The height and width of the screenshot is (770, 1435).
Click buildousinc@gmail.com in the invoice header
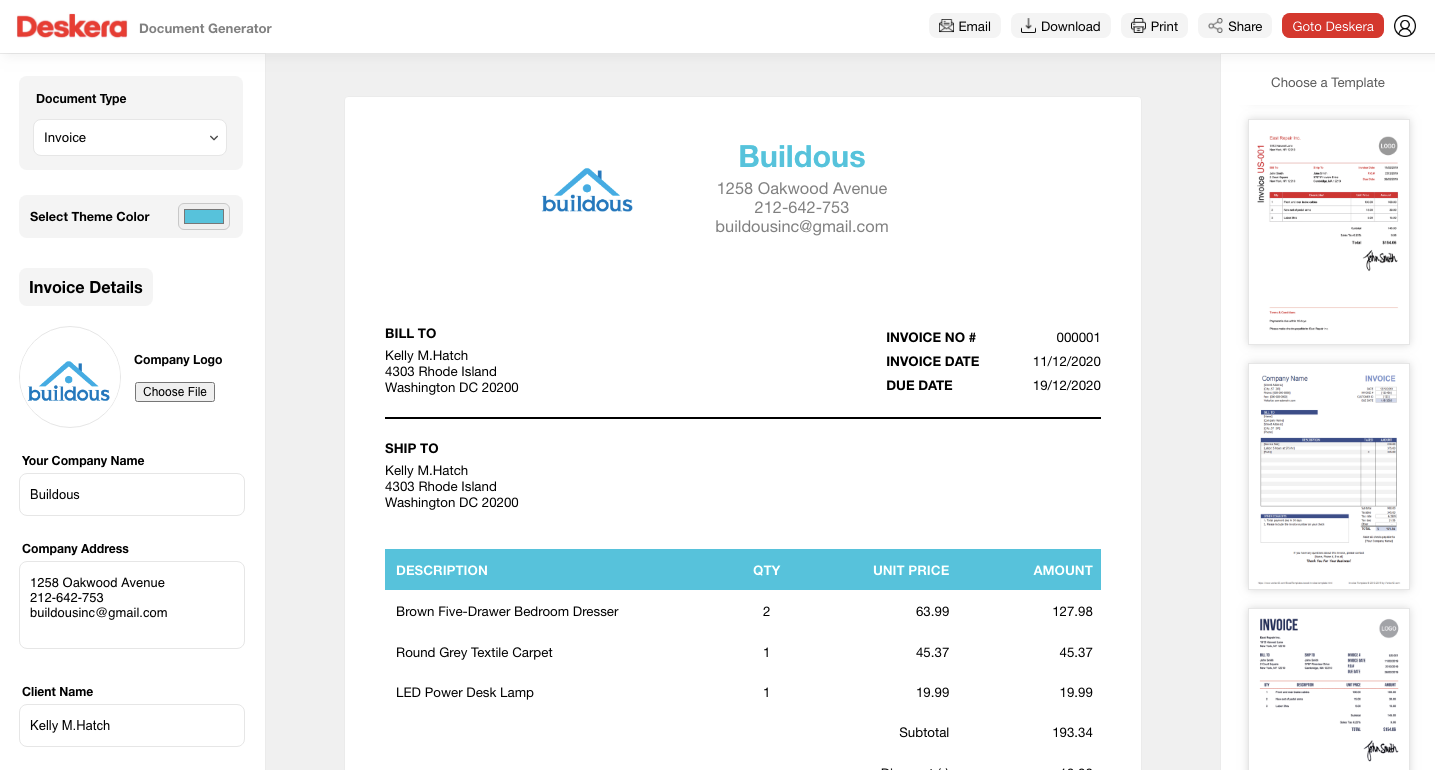point(802,227)
